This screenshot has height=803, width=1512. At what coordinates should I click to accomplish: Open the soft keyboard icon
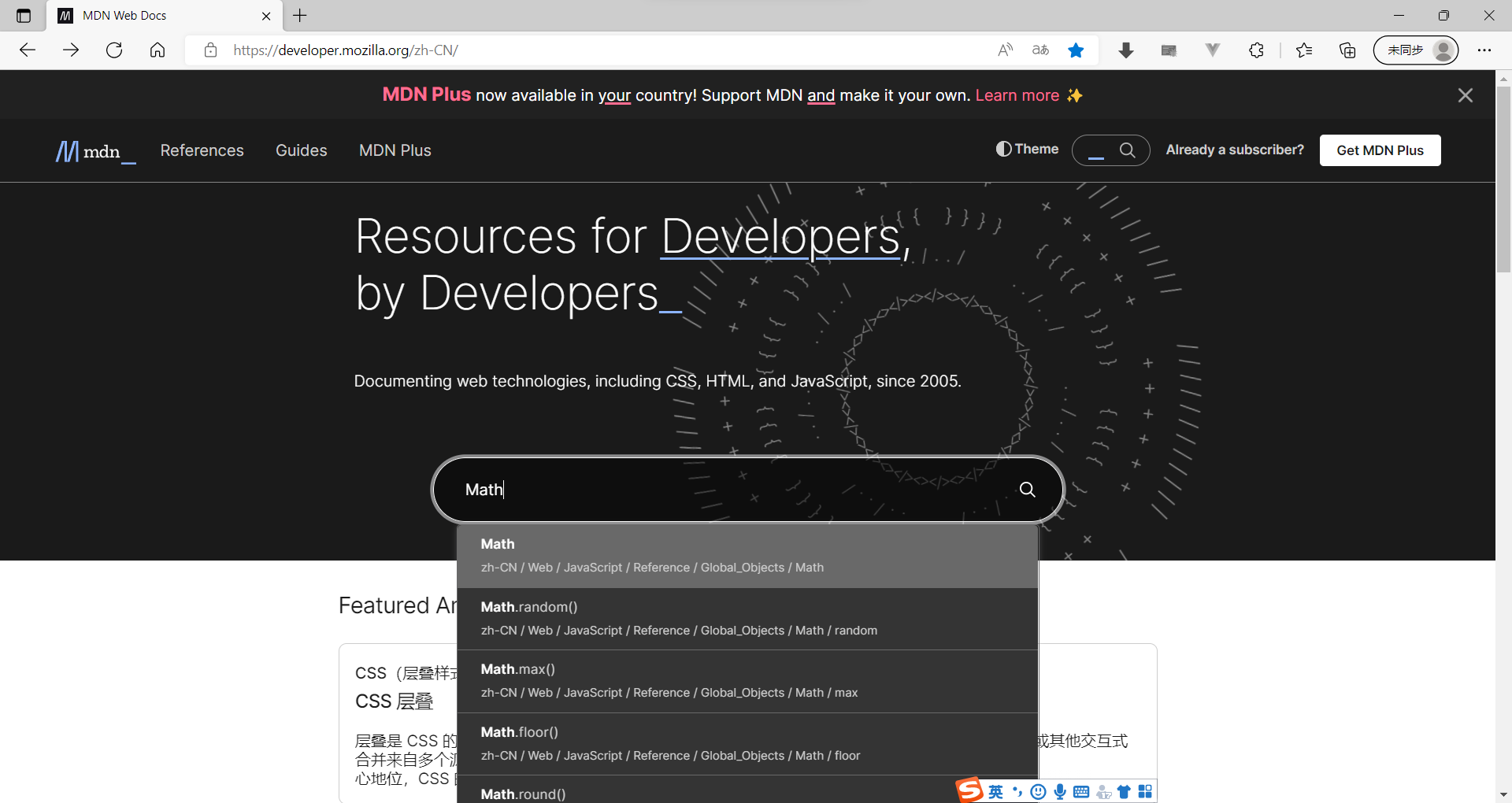click(1081, 792)
